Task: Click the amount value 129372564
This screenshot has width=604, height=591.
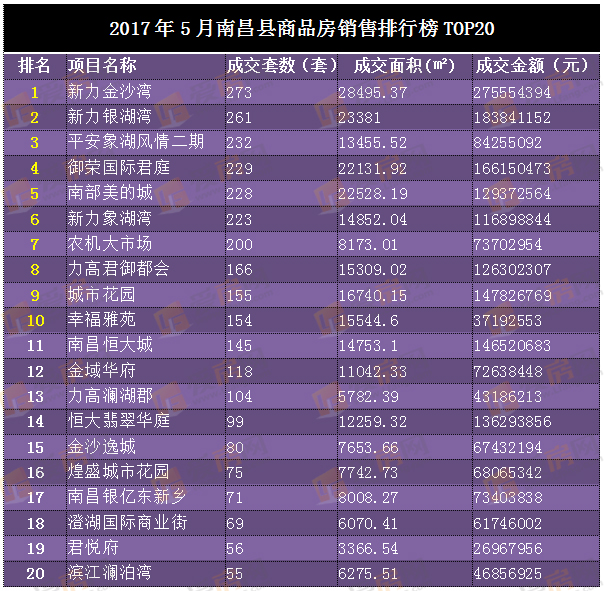Action: tap(512, 194)
